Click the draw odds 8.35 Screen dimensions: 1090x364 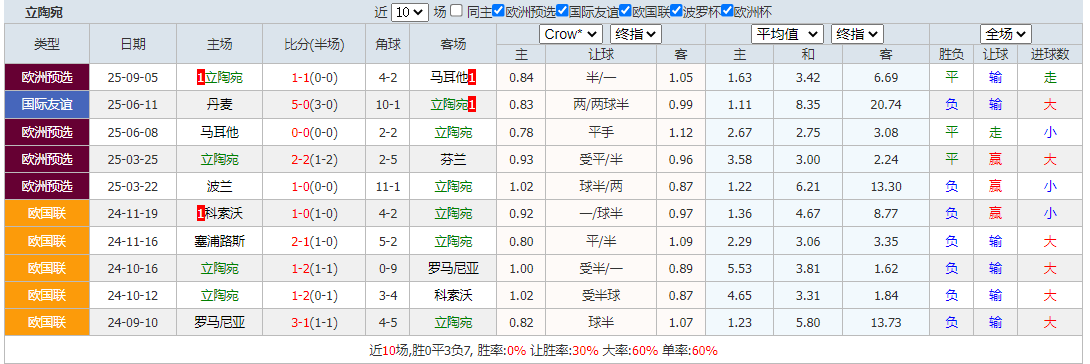[x=808, y=105]
